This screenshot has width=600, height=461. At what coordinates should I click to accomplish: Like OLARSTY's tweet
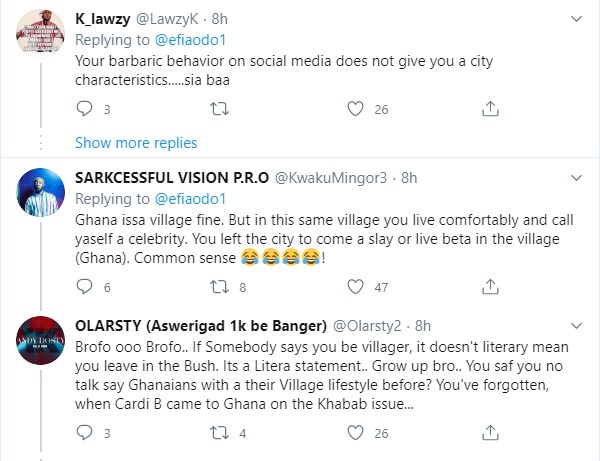point(354,435)
